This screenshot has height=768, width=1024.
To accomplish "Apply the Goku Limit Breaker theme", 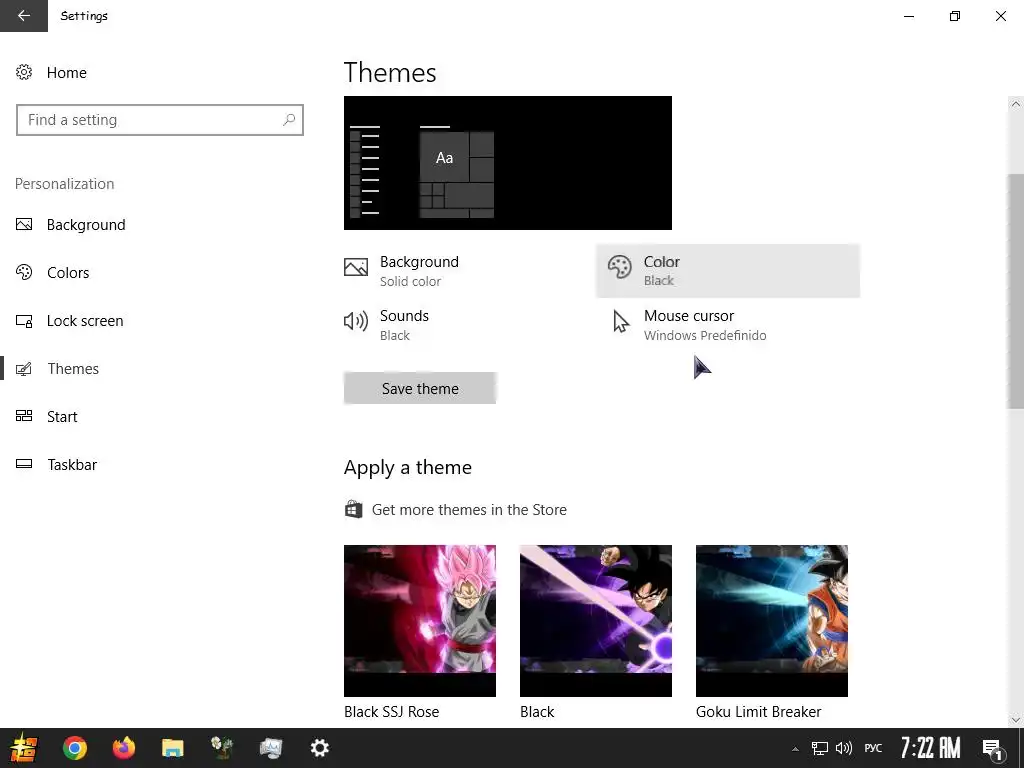I will tap(772, 620).
